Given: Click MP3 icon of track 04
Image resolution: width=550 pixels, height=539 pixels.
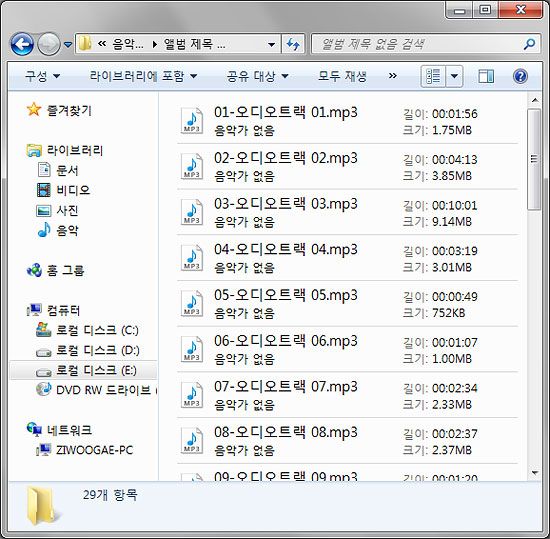Looking at the screenshot, I should (192, 258).
